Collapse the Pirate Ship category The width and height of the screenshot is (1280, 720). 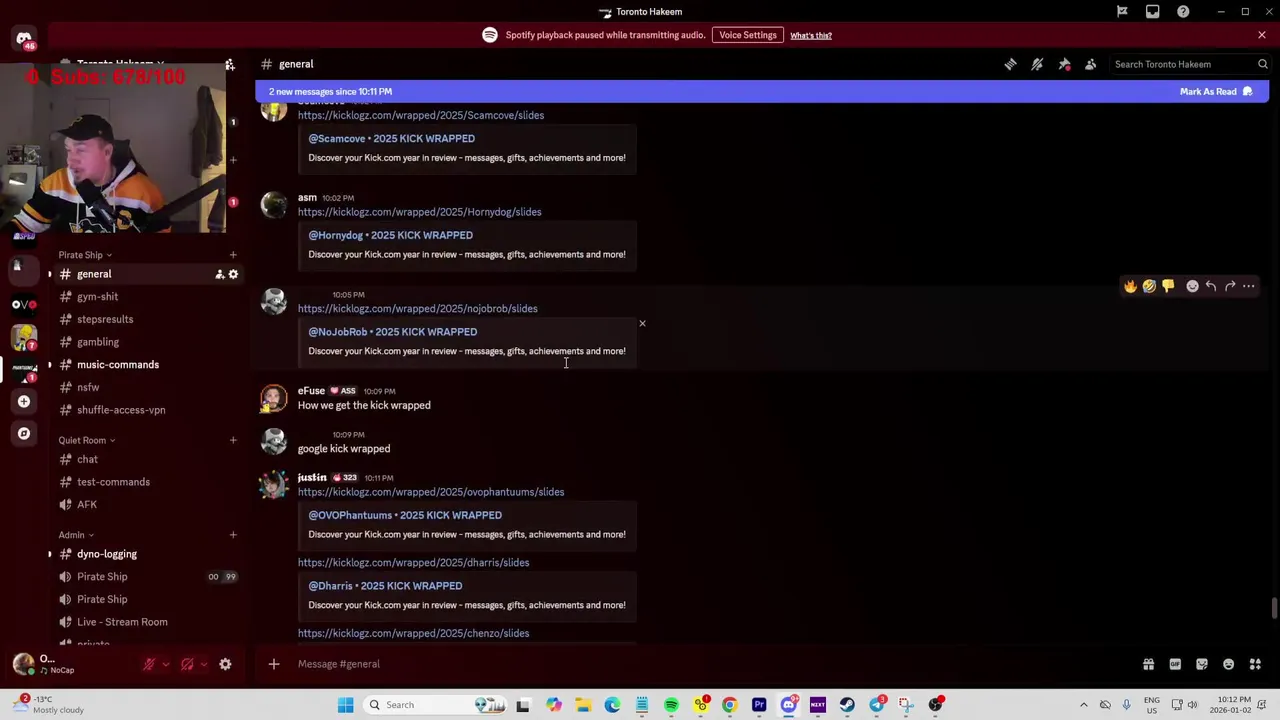(85, 255)
